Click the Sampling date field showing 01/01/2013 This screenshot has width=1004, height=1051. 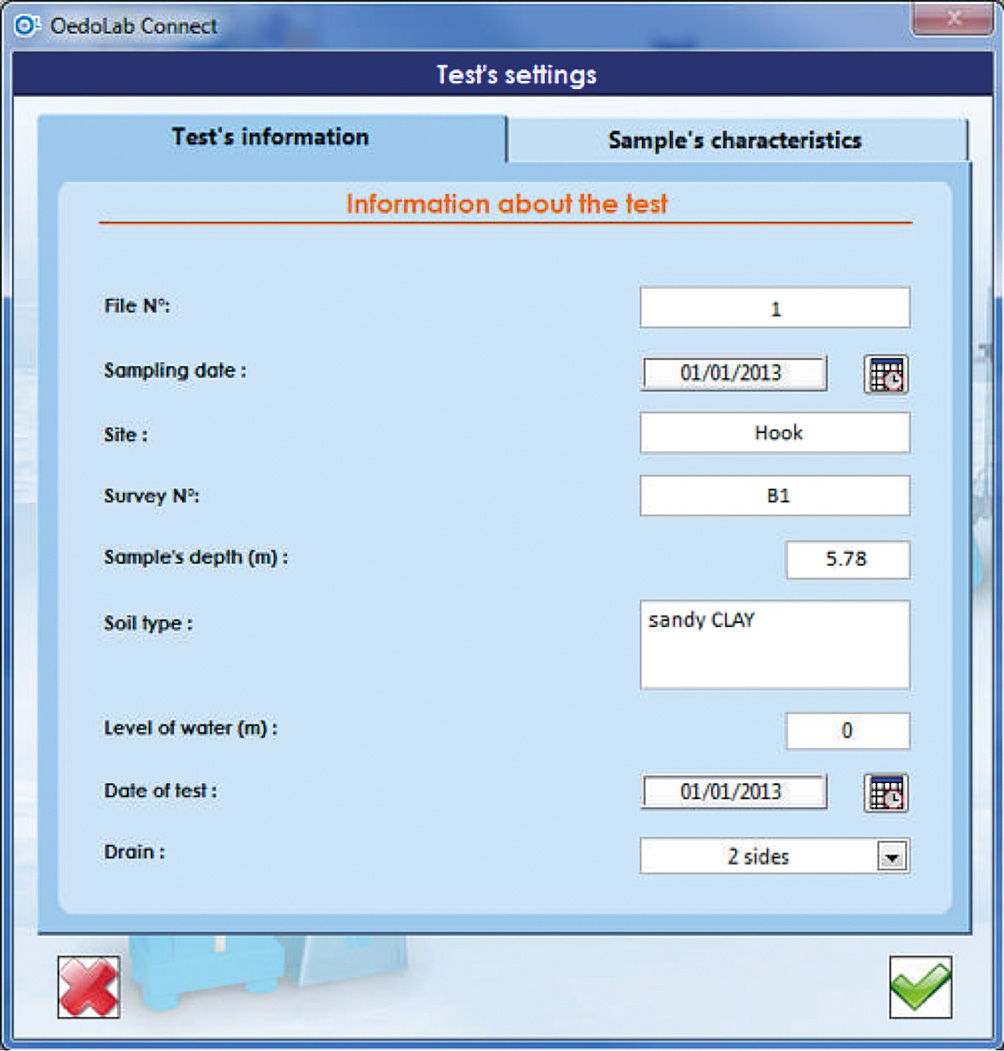pyautogui.click(x=734, y=373)
